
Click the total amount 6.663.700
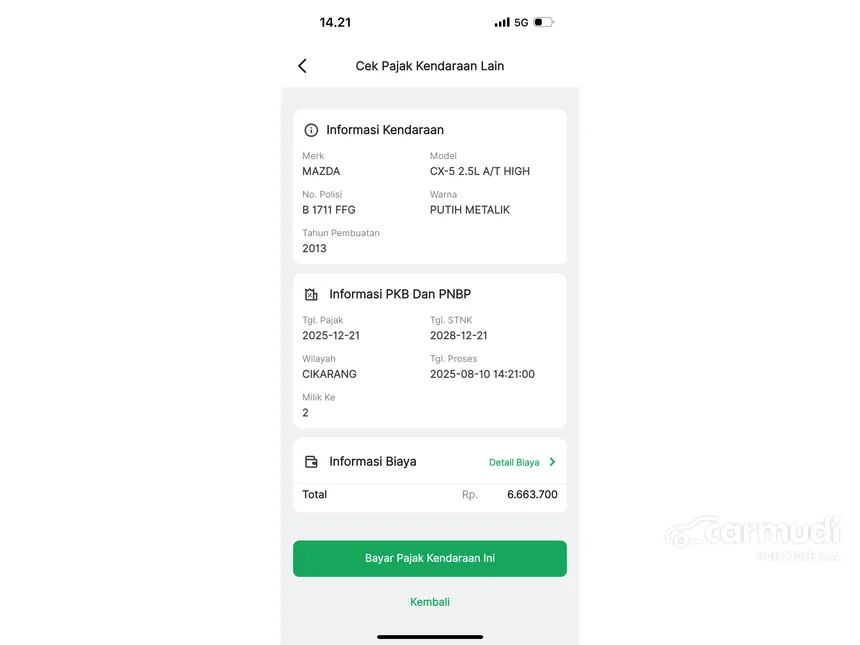coord(532,495)
